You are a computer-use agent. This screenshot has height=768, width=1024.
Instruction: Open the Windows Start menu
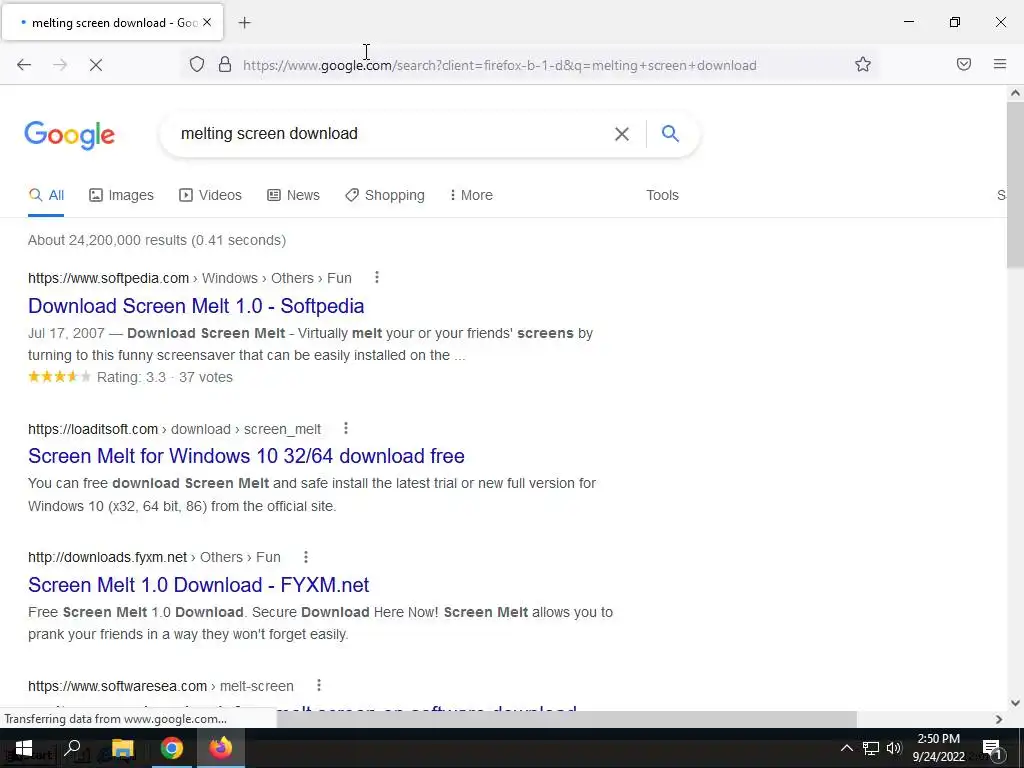coord(24,748)
